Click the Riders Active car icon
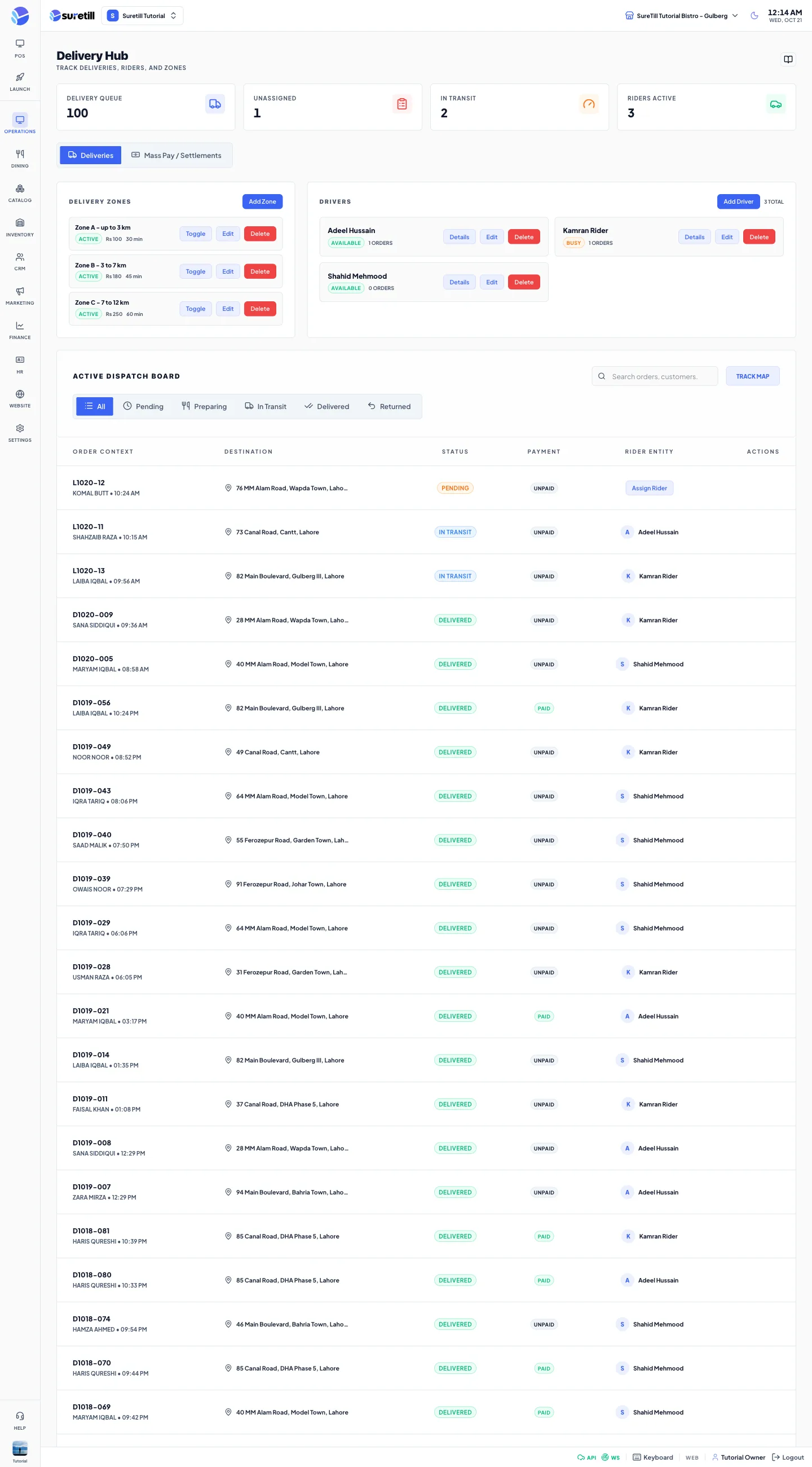The width and height of the screenshot is (812, 1467). point(775,104)
